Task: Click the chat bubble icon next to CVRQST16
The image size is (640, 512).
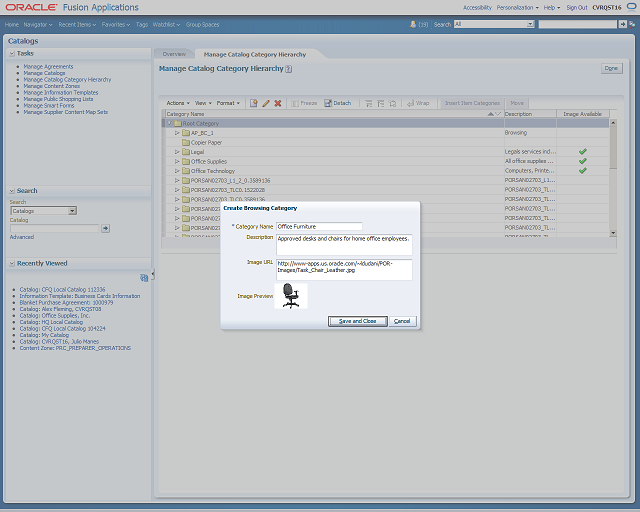Action: click(631, 7)
